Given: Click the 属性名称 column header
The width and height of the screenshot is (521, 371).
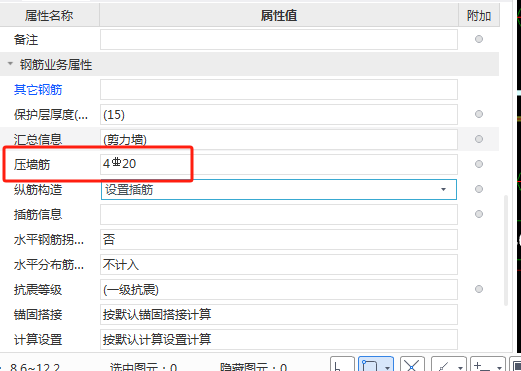Looking at the screenshot, I should (49, 15).
